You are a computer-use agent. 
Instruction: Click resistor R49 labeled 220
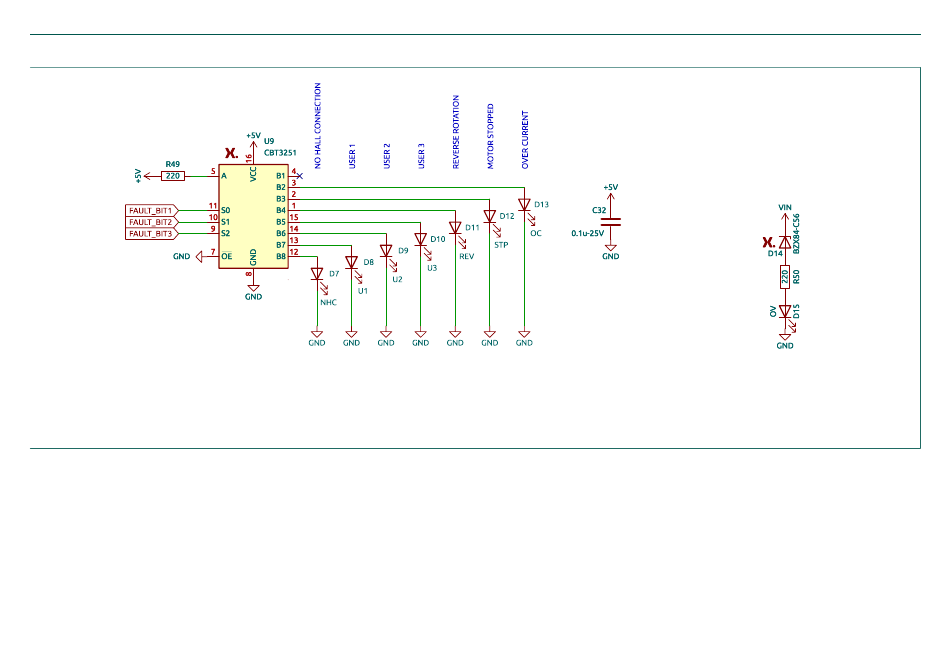[x=173, y=176]
